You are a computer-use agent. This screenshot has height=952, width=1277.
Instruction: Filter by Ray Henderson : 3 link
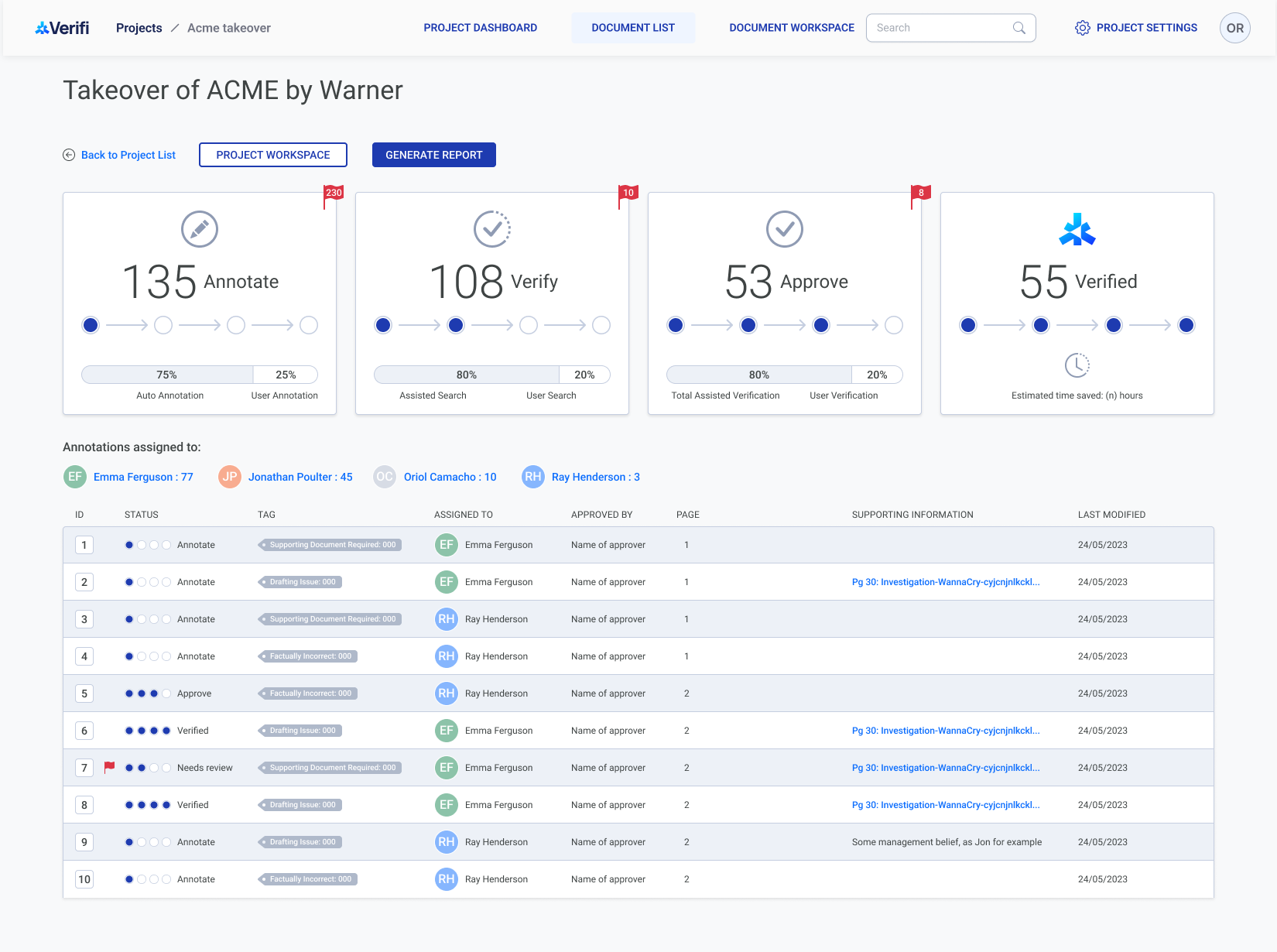[x=596, y=477]
